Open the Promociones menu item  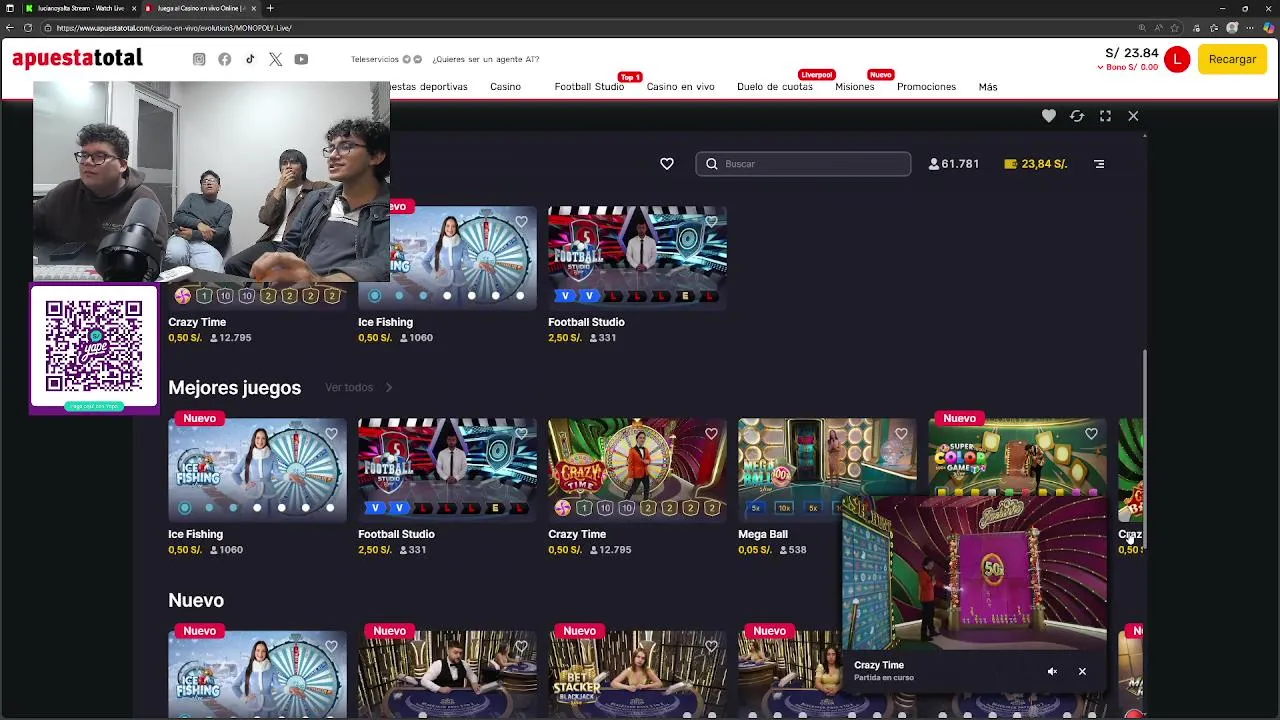(926, 87)
